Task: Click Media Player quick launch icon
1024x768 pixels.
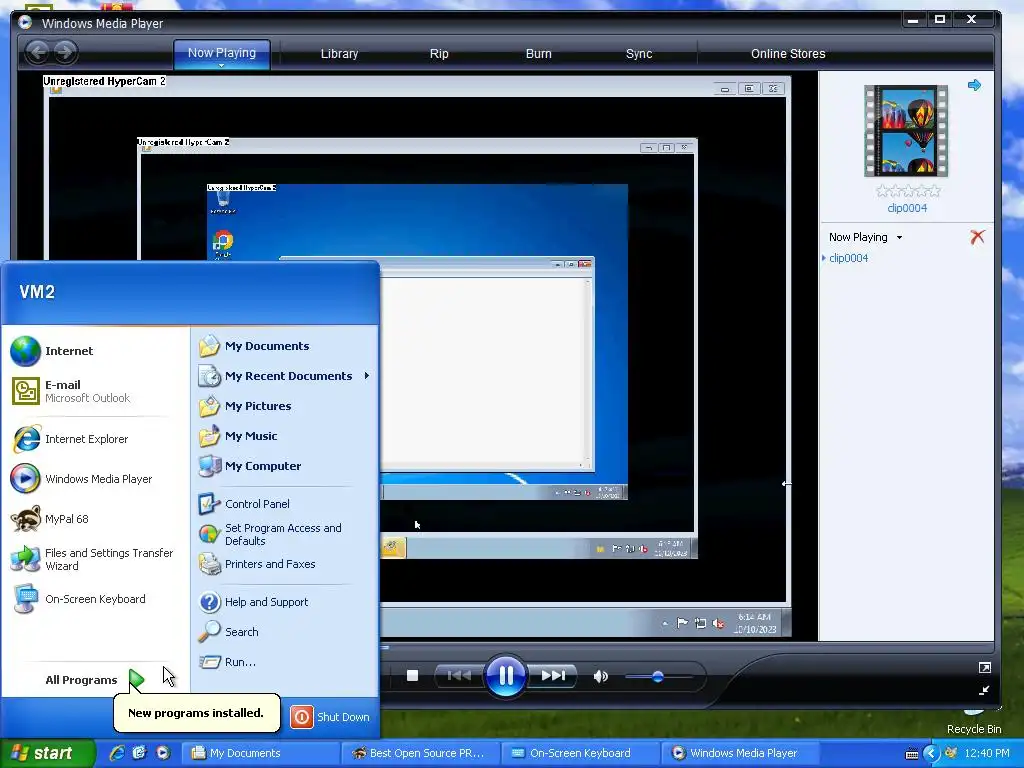Action: point(163,753)
